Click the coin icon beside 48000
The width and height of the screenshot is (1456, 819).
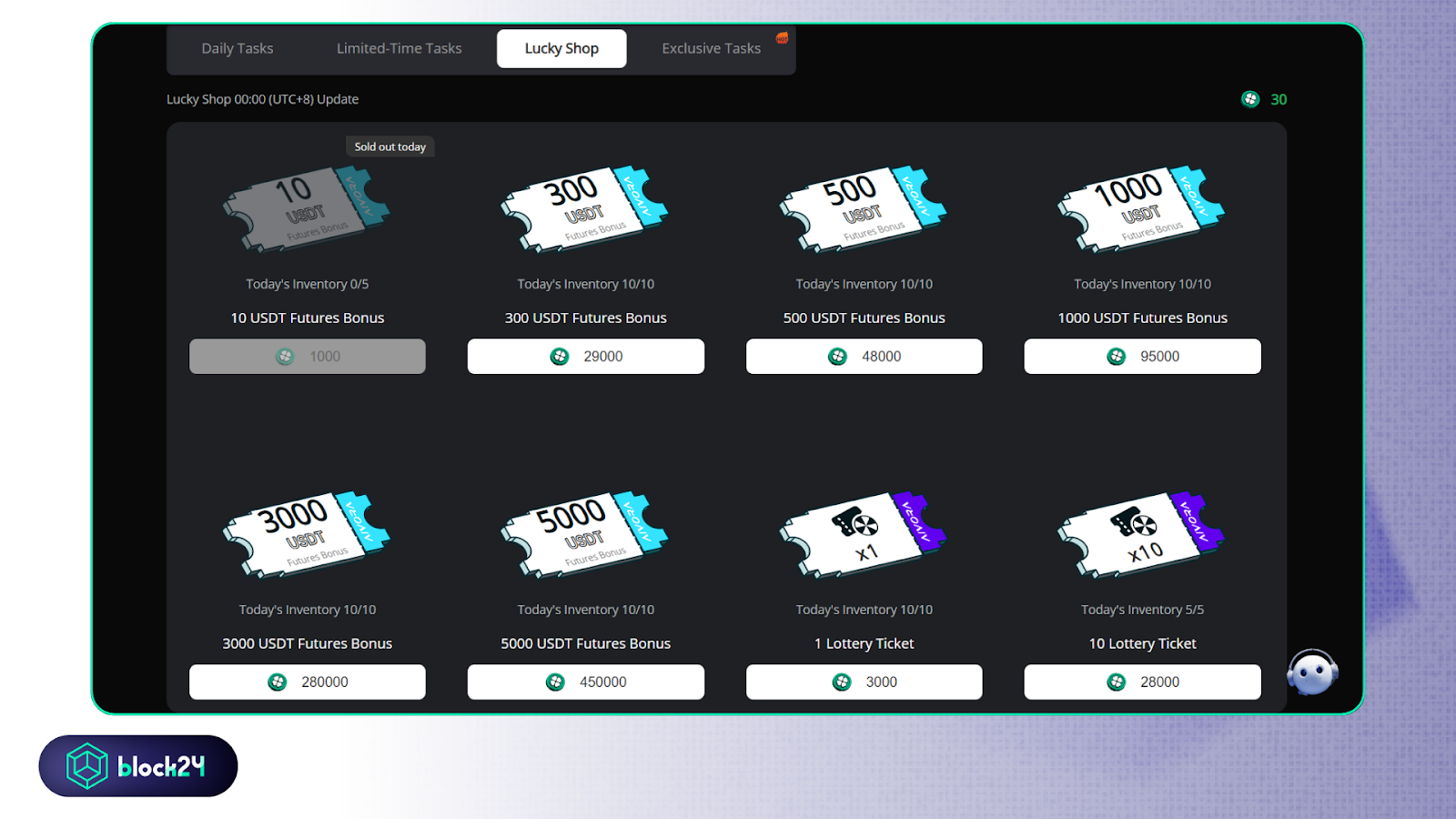837,357
